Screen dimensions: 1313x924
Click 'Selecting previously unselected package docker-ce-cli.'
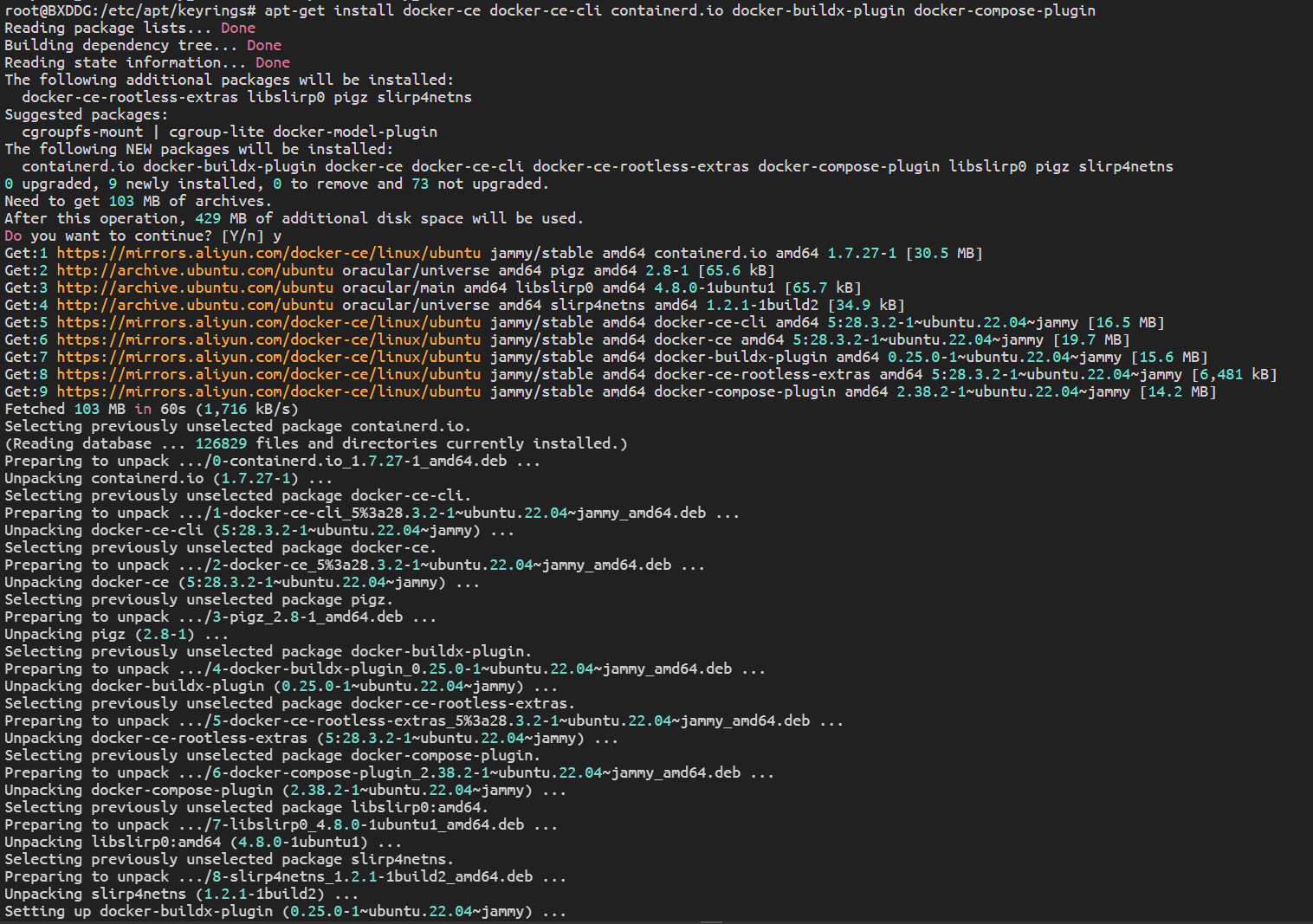coord(238,495)
